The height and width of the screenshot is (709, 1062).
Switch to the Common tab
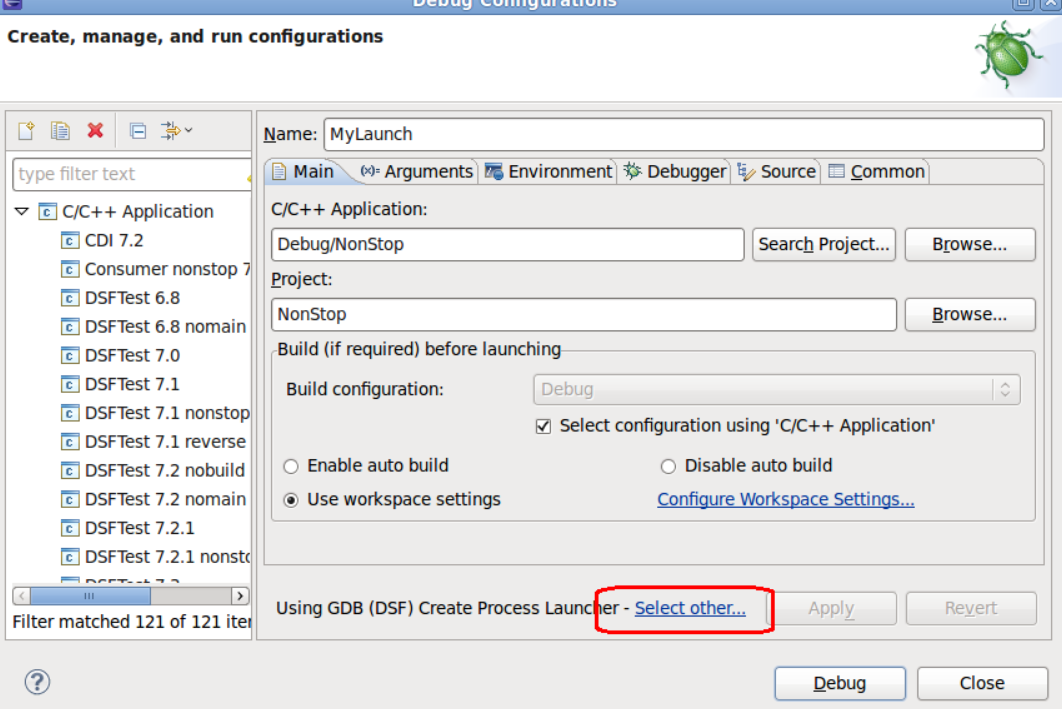pos(876,171)
